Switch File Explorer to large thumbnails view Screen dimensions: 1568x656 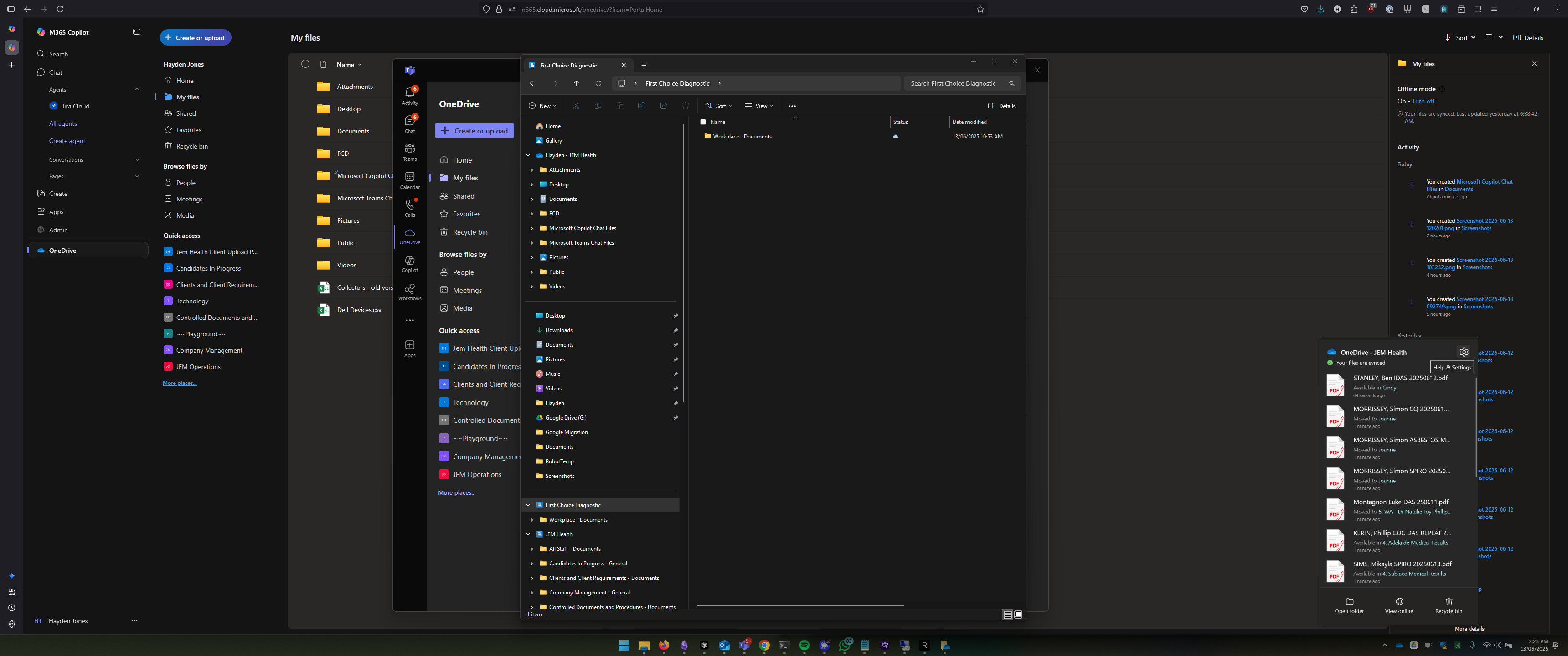click(1018, 615)
